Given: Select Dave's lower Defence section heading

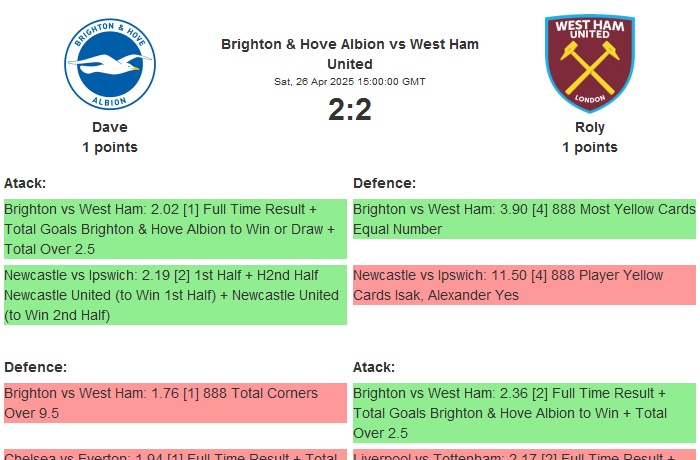Looking at the screenshot, I should tap(36, 367).
